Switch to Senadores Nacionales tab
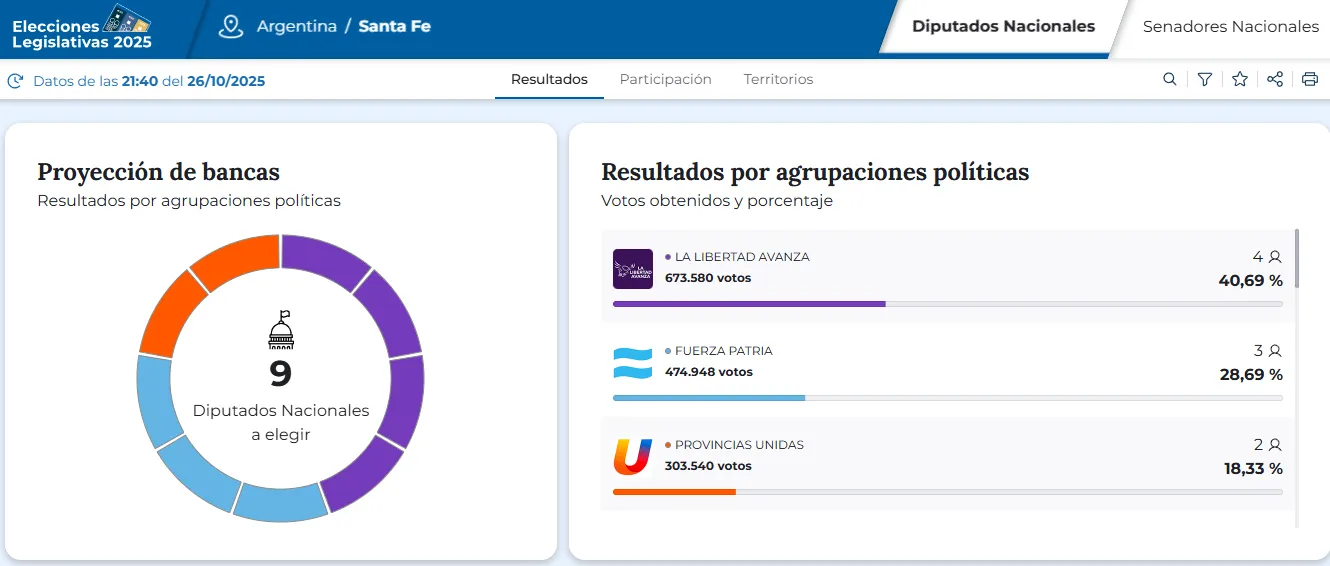Viewport: 1330px width, 566px height. pos(1230,27)
